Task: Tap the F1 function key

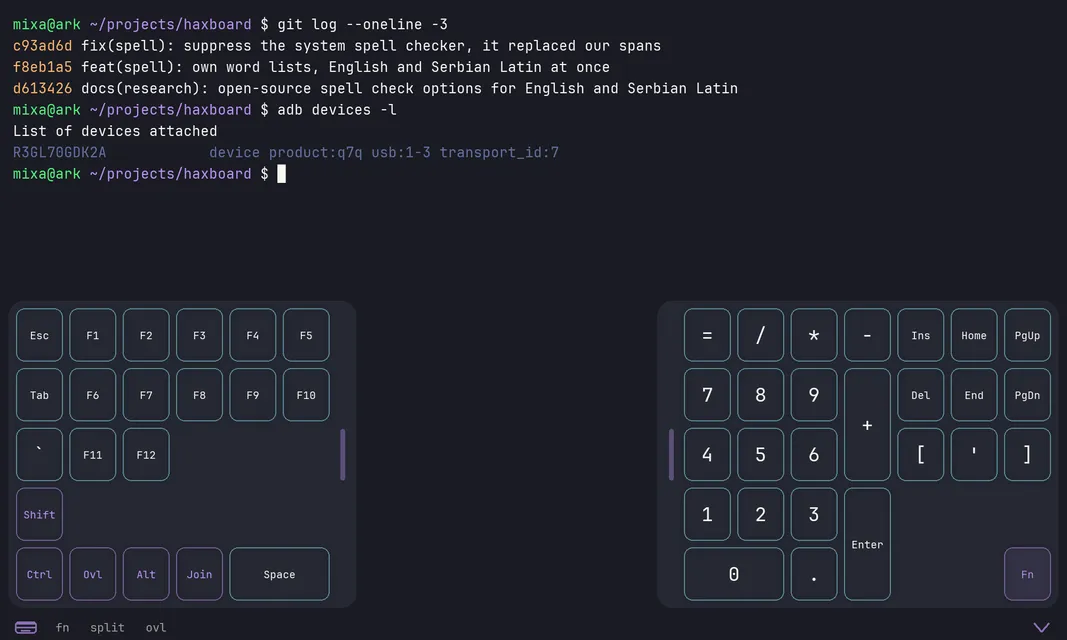Action: click(93, 335)
